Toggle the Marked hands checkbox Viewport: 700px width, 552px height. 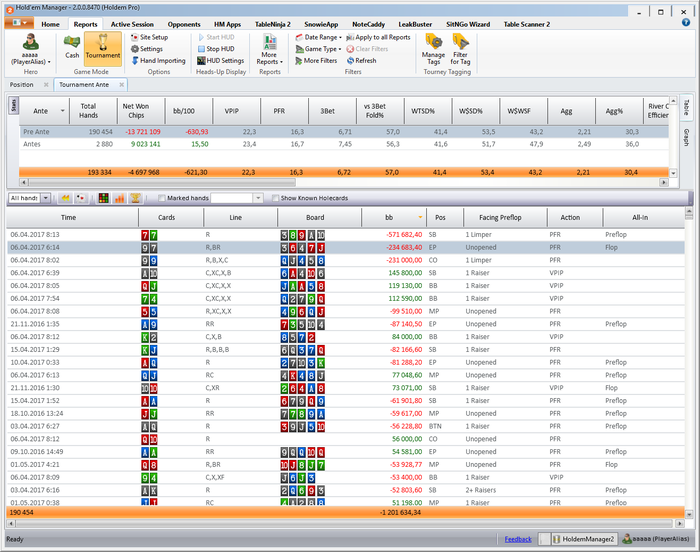(x=162, y=198)
